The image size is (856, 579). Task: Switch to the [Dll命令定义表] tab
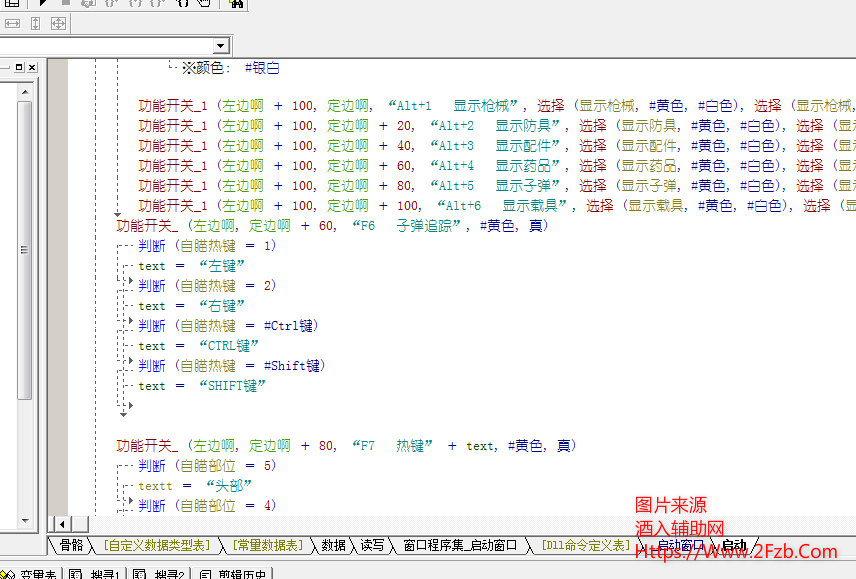586,545
